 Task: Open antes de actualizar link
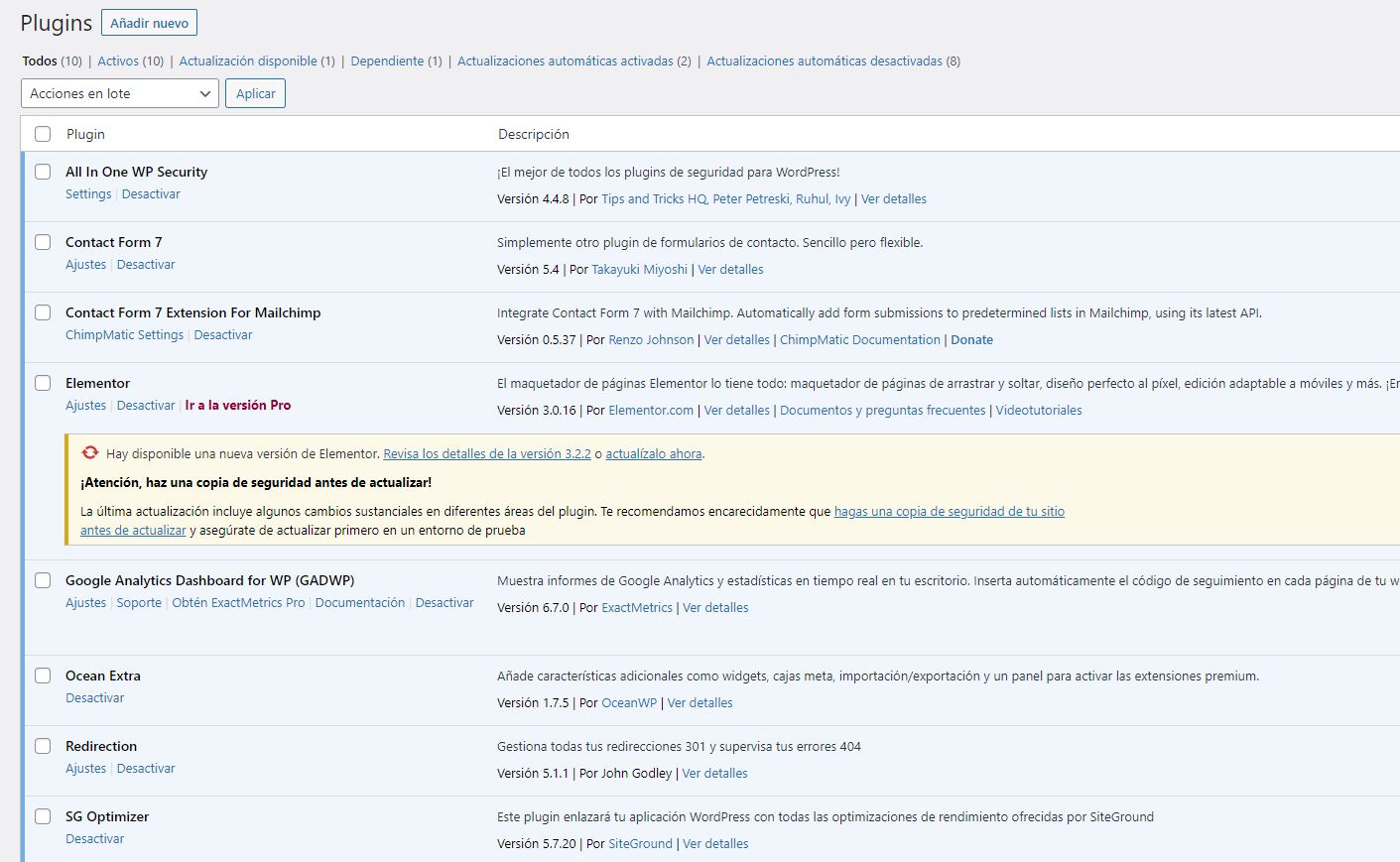133,531
